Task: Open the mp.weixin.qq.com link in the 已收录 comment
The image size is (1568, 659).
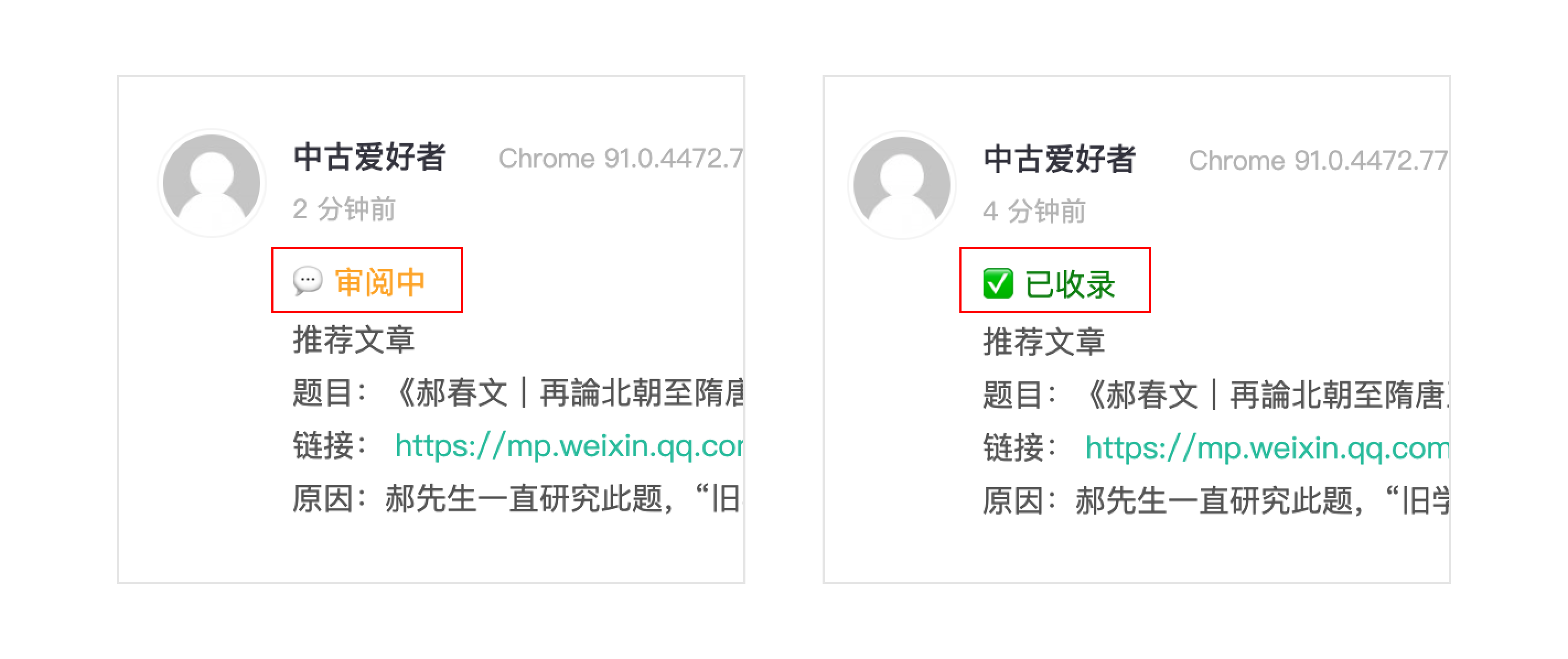Action: coord(1266,449)
